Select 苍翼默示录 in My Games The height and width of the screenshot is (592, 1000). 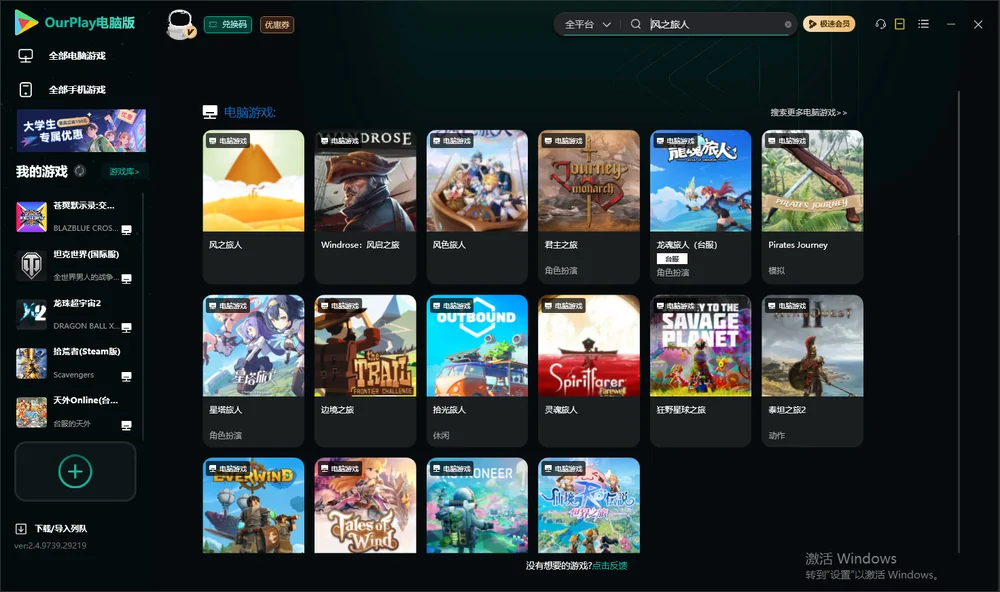pyautogui.click(x=75, y=217)
